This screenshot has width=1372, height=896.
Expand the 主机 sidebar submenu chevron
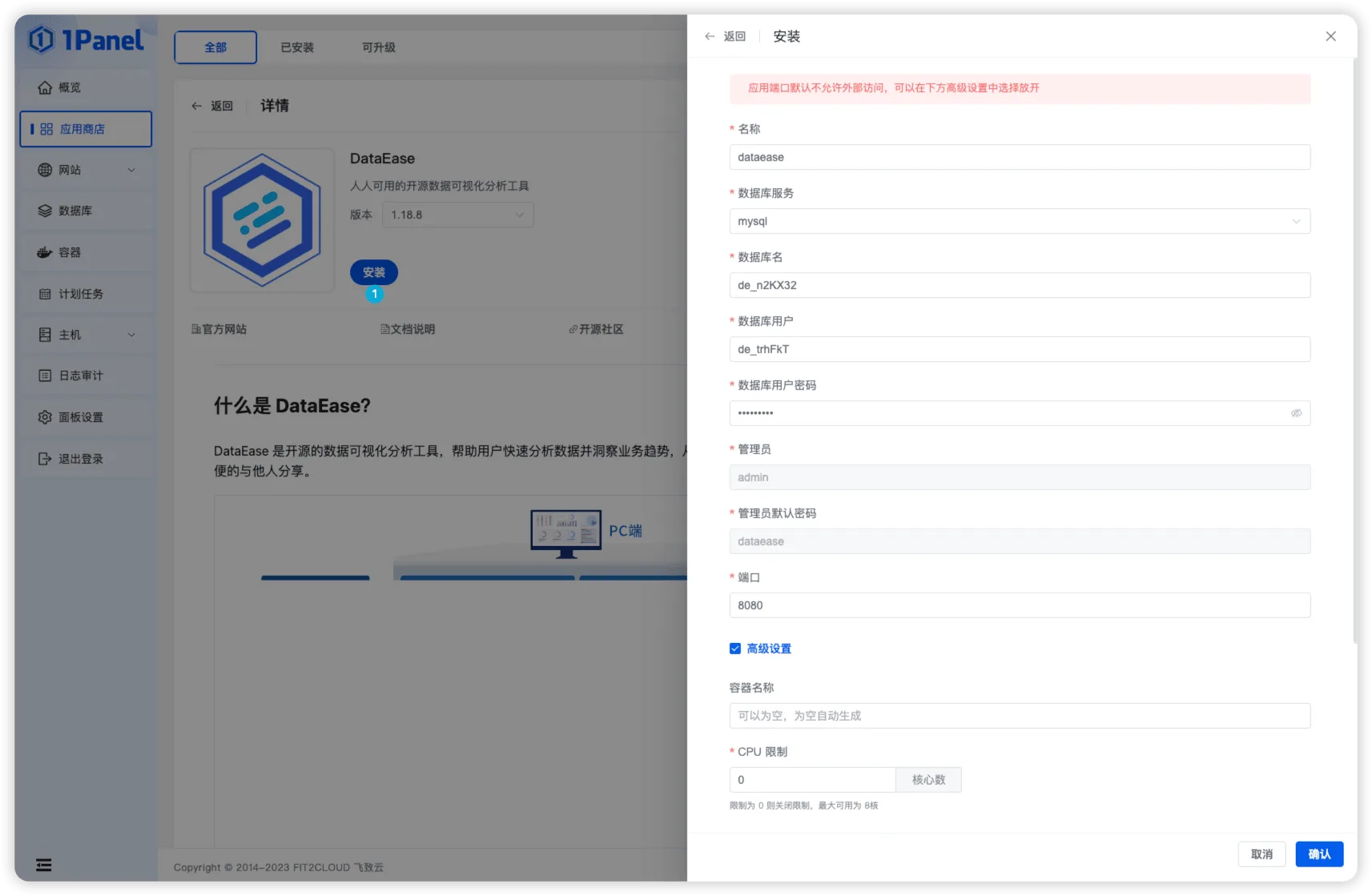(131, 335)
